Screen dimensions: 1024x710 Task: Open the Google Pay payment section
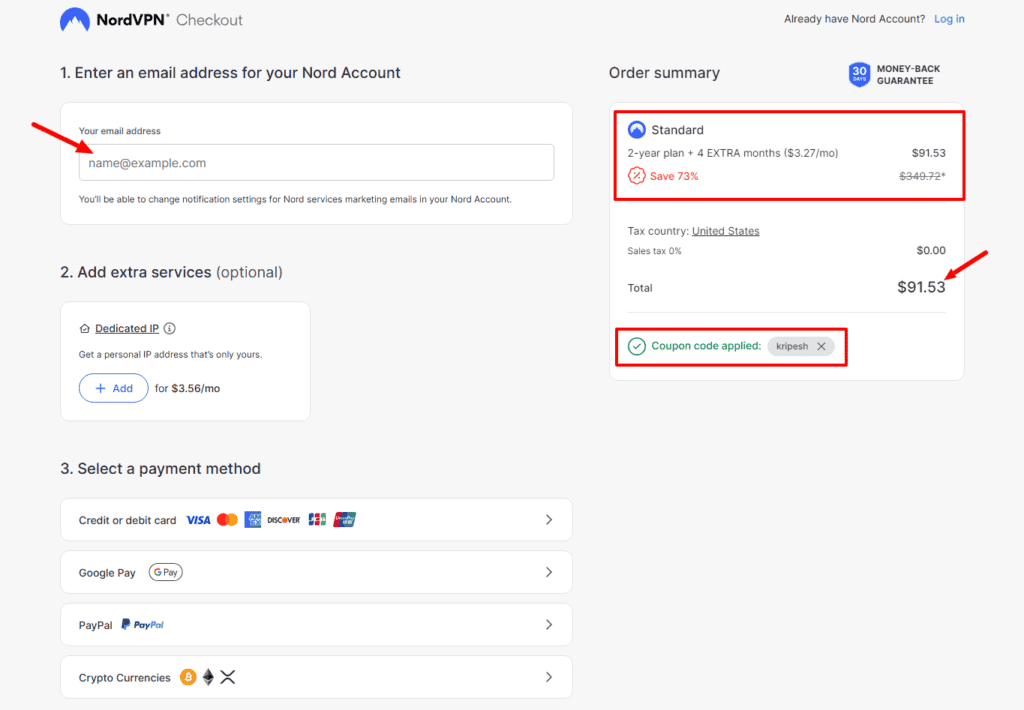(548, 572)
